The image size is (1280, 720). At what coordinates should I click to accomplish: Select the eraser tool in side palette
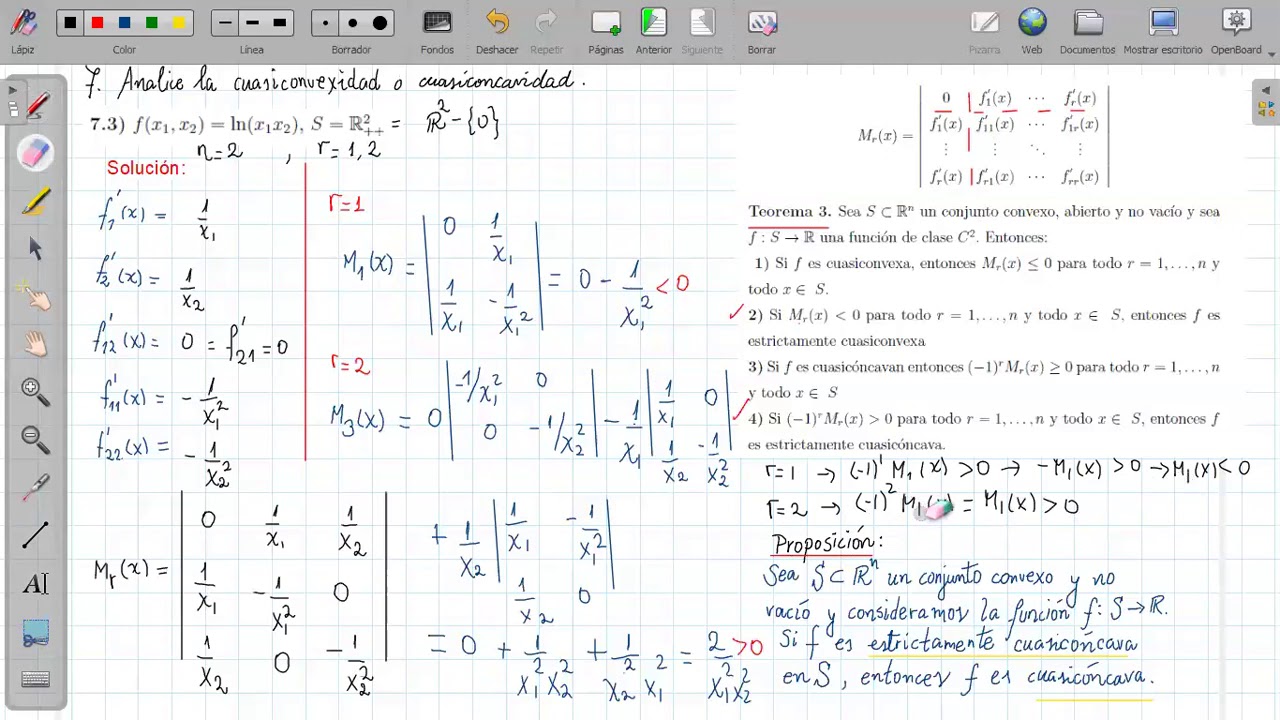coord(35,153)
